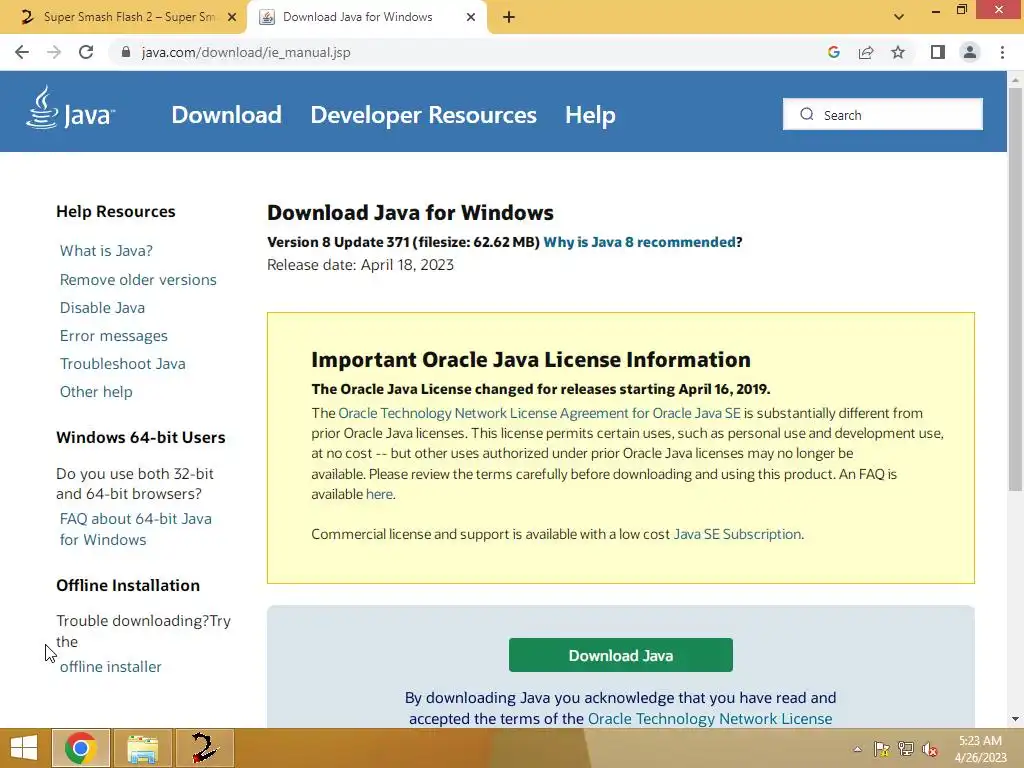Click the green Download Java button

tap(620, 655)
